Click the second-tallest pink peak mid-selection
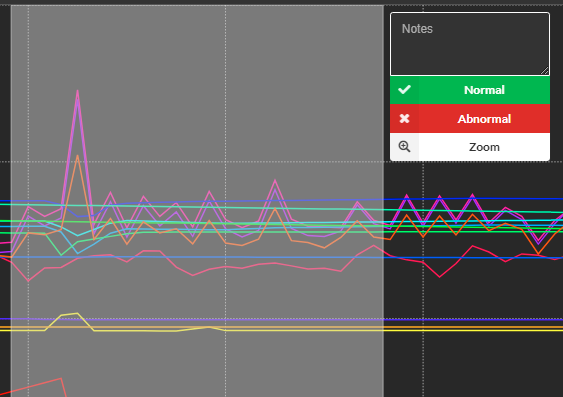The width and height of the screenshot is (563, 397). coord(275,181)
